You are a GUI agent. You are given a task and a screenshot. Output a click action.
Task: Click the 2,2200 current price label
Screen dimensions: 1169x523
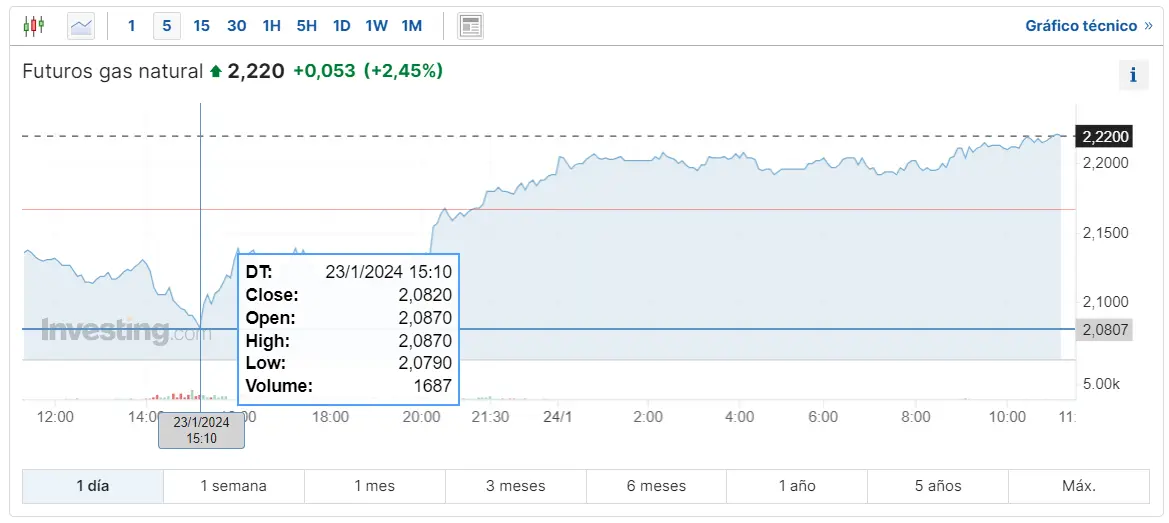[1103, 136]
